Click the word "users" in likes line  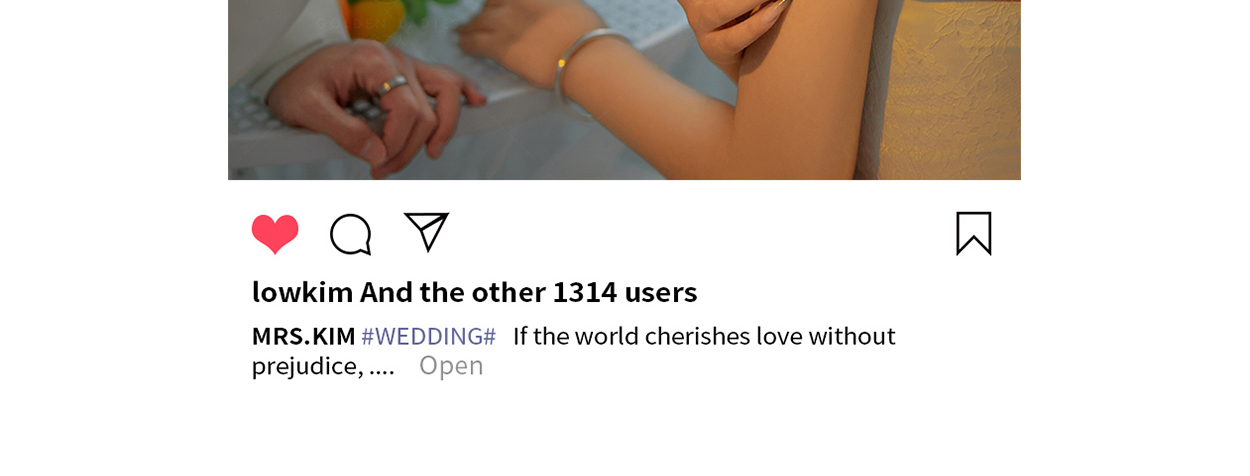coord(661,292)
